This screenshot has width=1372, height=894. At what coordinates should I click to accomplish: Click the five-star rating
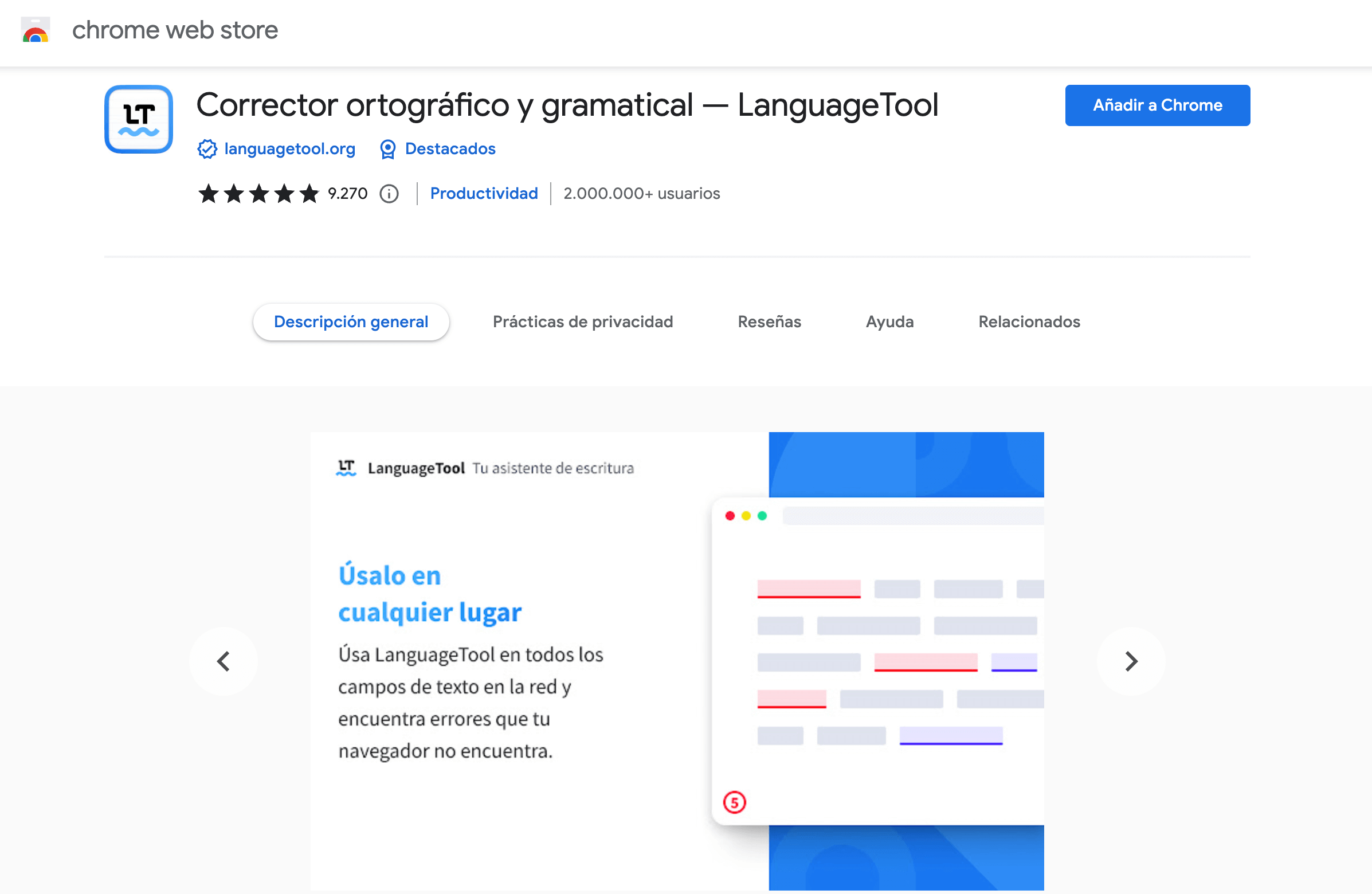(258, 194)
